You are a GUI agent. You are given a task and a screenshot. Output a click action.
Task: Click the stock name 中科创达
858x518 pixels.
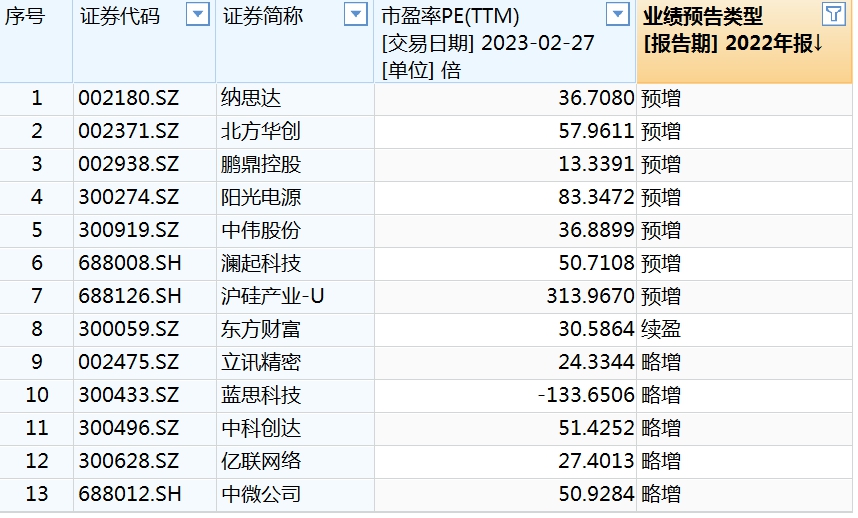coord(261,428)
